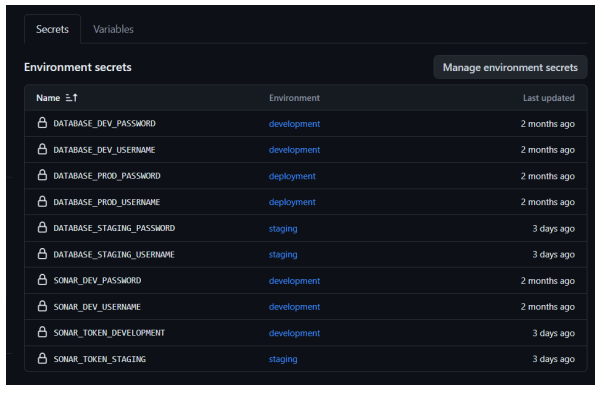This screenshot has width=605, height=396.
Task: Click Manage environment secrets button
Action: coord(510,67)
